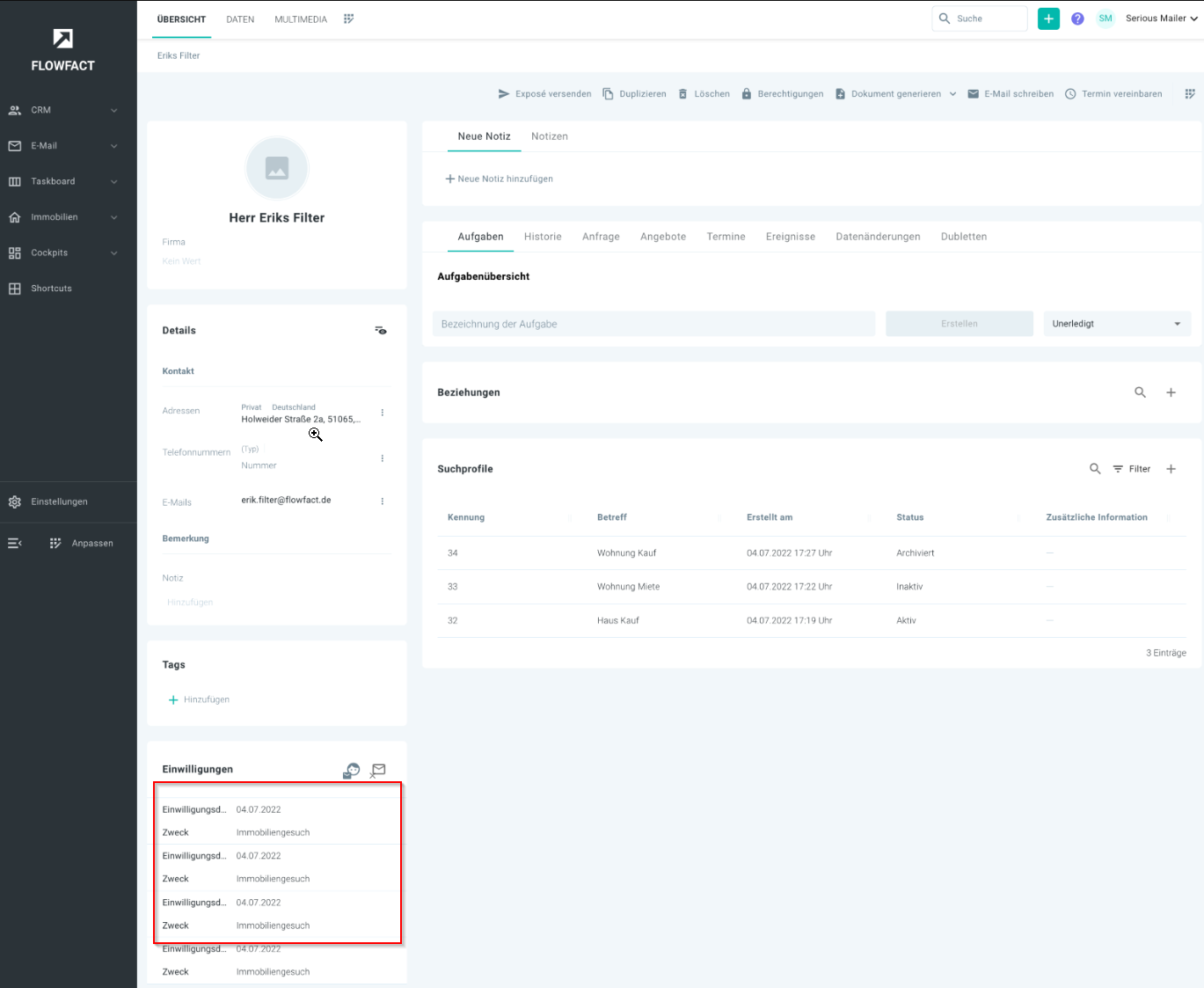Add a new Suchprofil with plus icon
Viewport: 1204px width, 988px height.
coord(1171,469)
